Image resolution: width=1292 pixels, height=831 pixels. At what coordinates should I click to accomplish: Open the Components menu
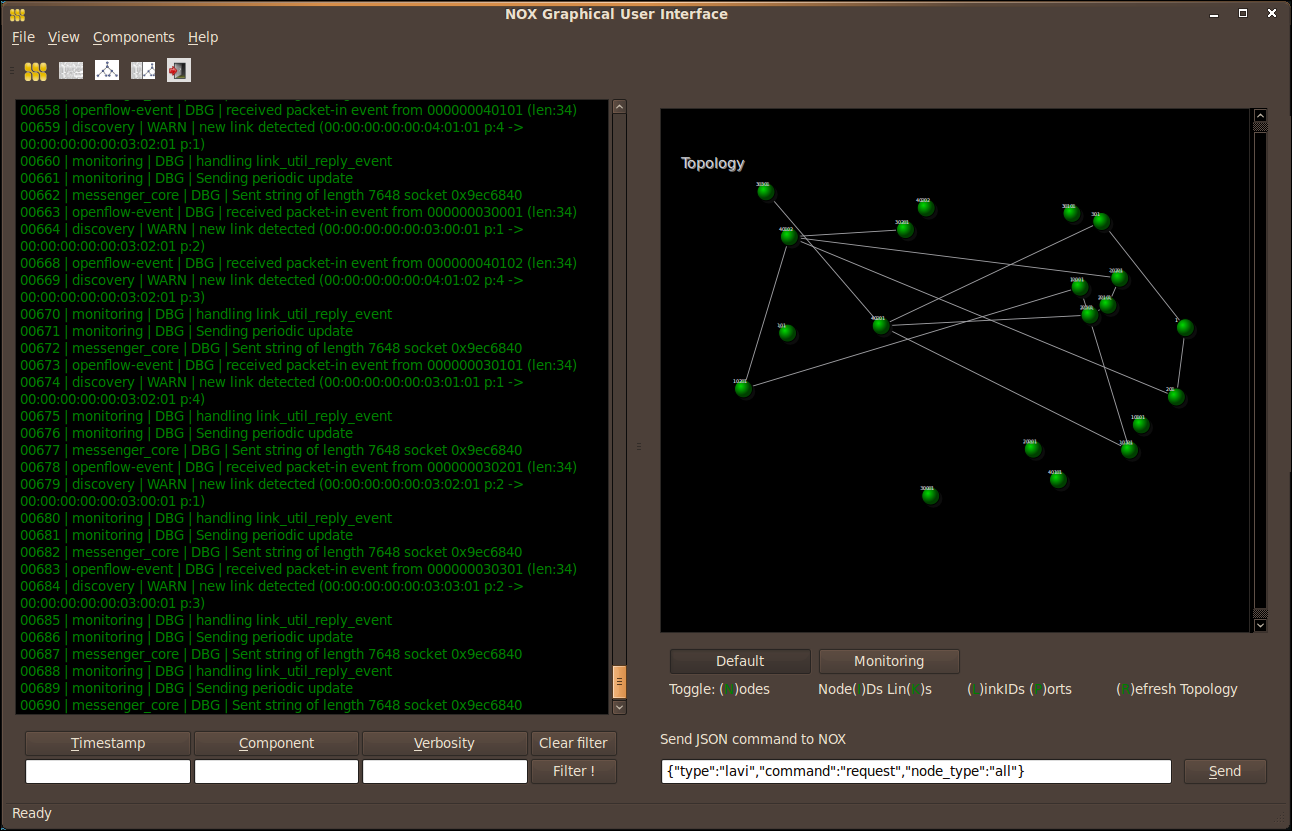coord(133,37)
